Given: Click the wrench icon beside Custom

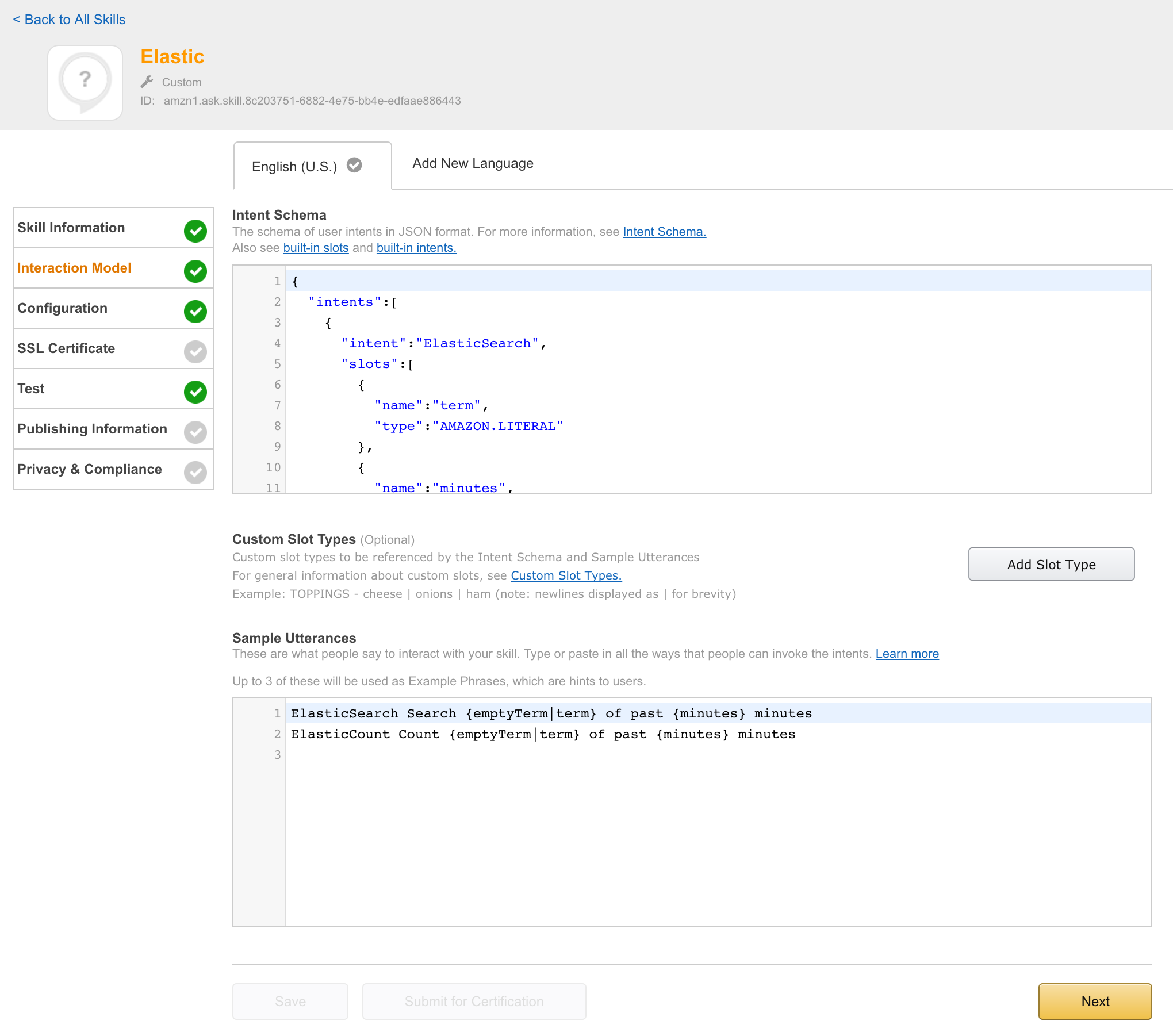Looking at the screenshot, I should (x=147, y=82).
